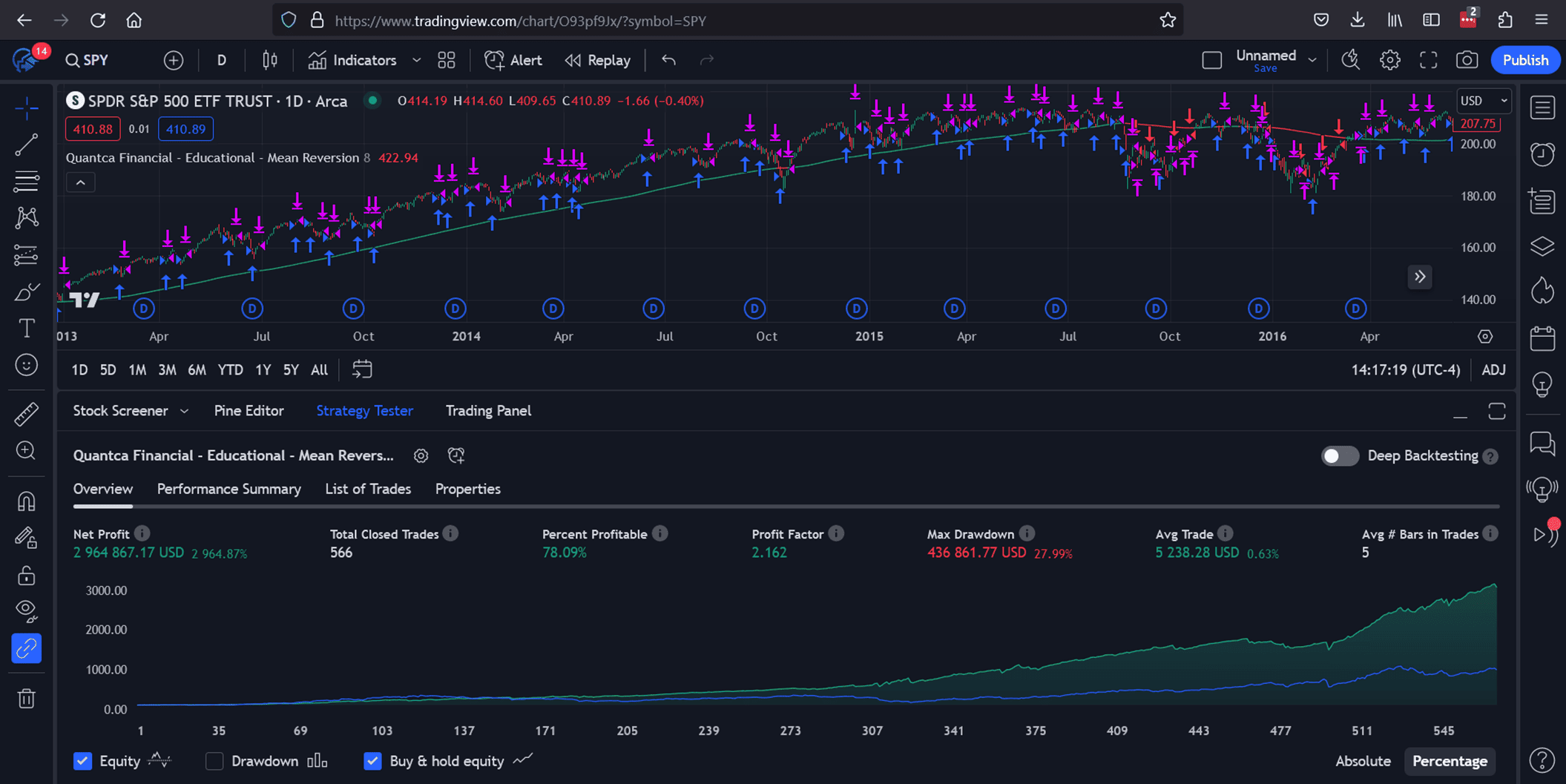Click the SPY symbol search field
The width and height of the screenshot is (1566, 784).
click(88, 60)
